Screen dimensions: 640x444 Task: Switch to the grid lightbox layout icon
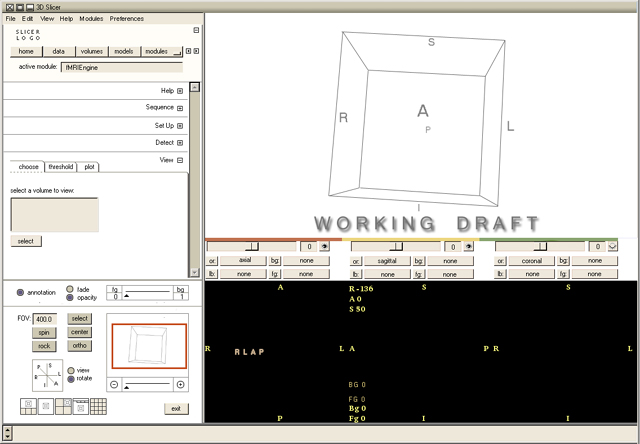99,406
